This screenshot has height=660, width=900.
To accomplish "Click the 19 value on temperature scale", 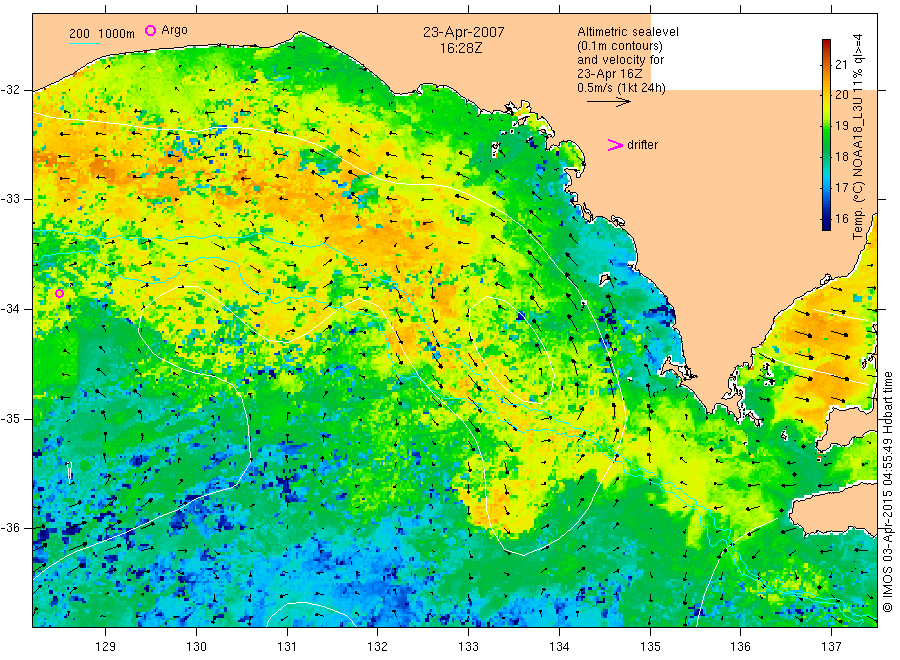I will (x=841, y=126).
